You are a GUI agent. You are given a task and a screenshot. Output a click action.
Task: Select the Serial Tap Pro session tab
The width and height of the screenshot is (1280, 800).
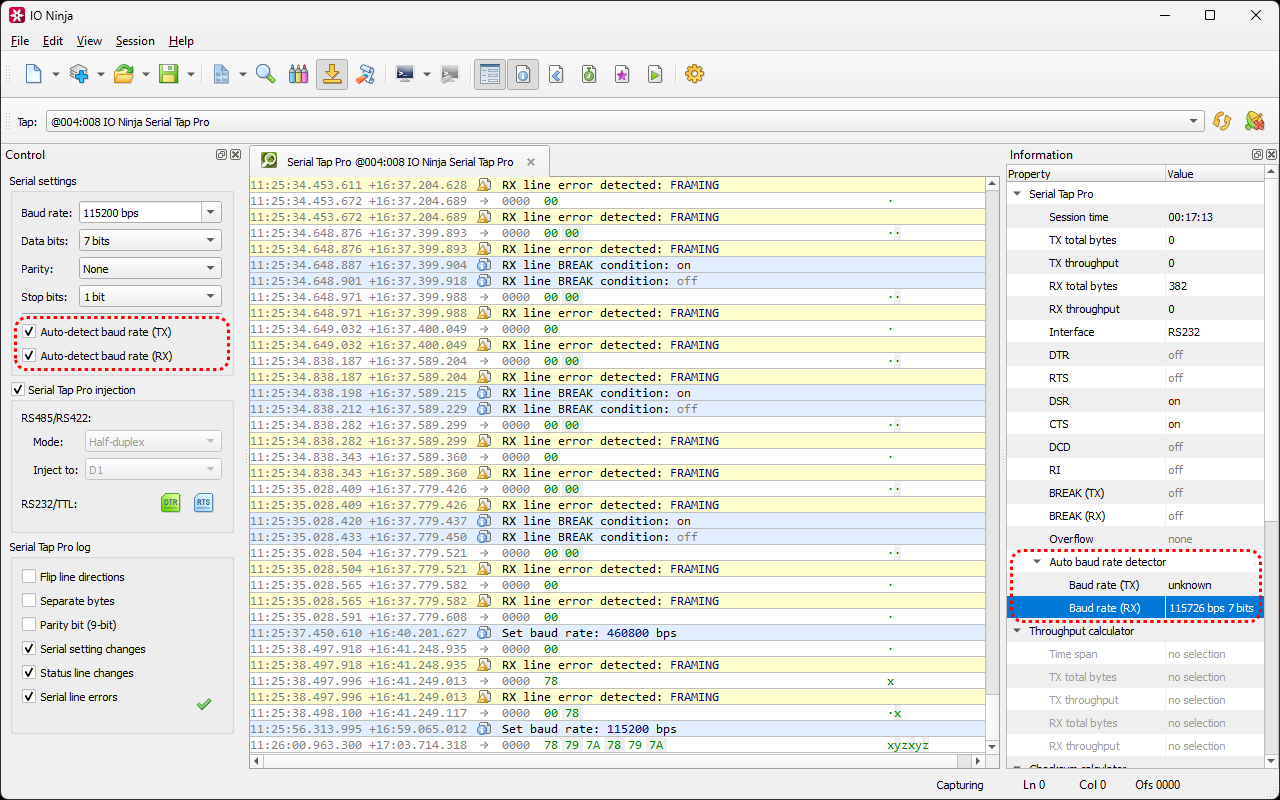coord(399,162)
